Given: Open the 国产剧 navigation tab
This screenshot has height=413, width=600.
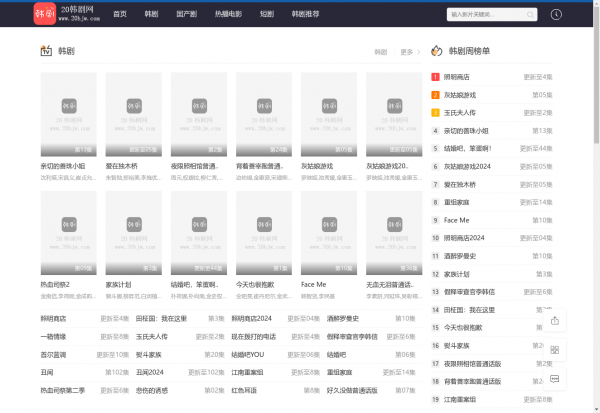Looking at the screenshot, I should pyautogui.click(x=185, y=15).
